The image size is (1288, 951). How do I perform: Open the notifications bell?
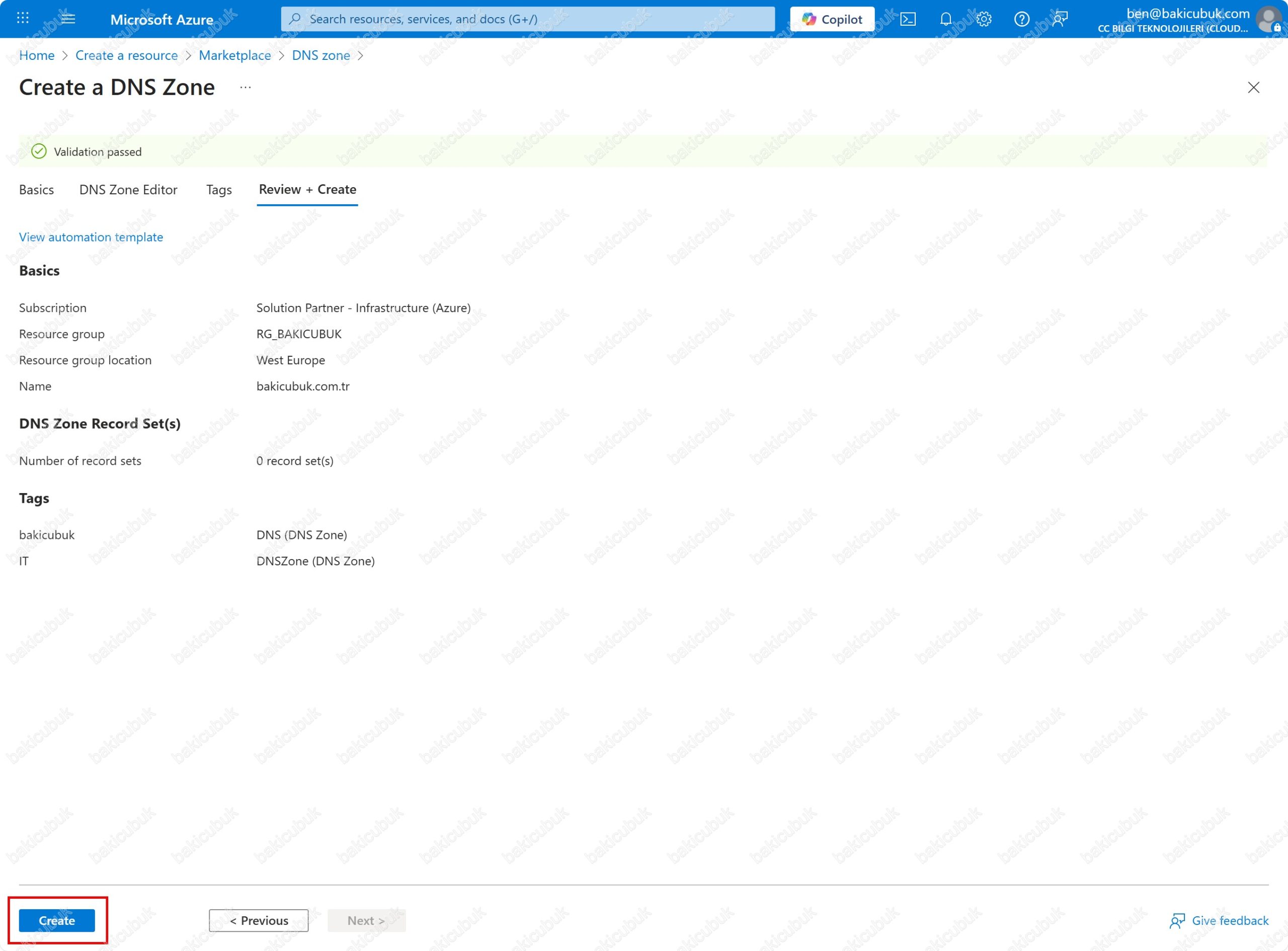tap(945, 19)
